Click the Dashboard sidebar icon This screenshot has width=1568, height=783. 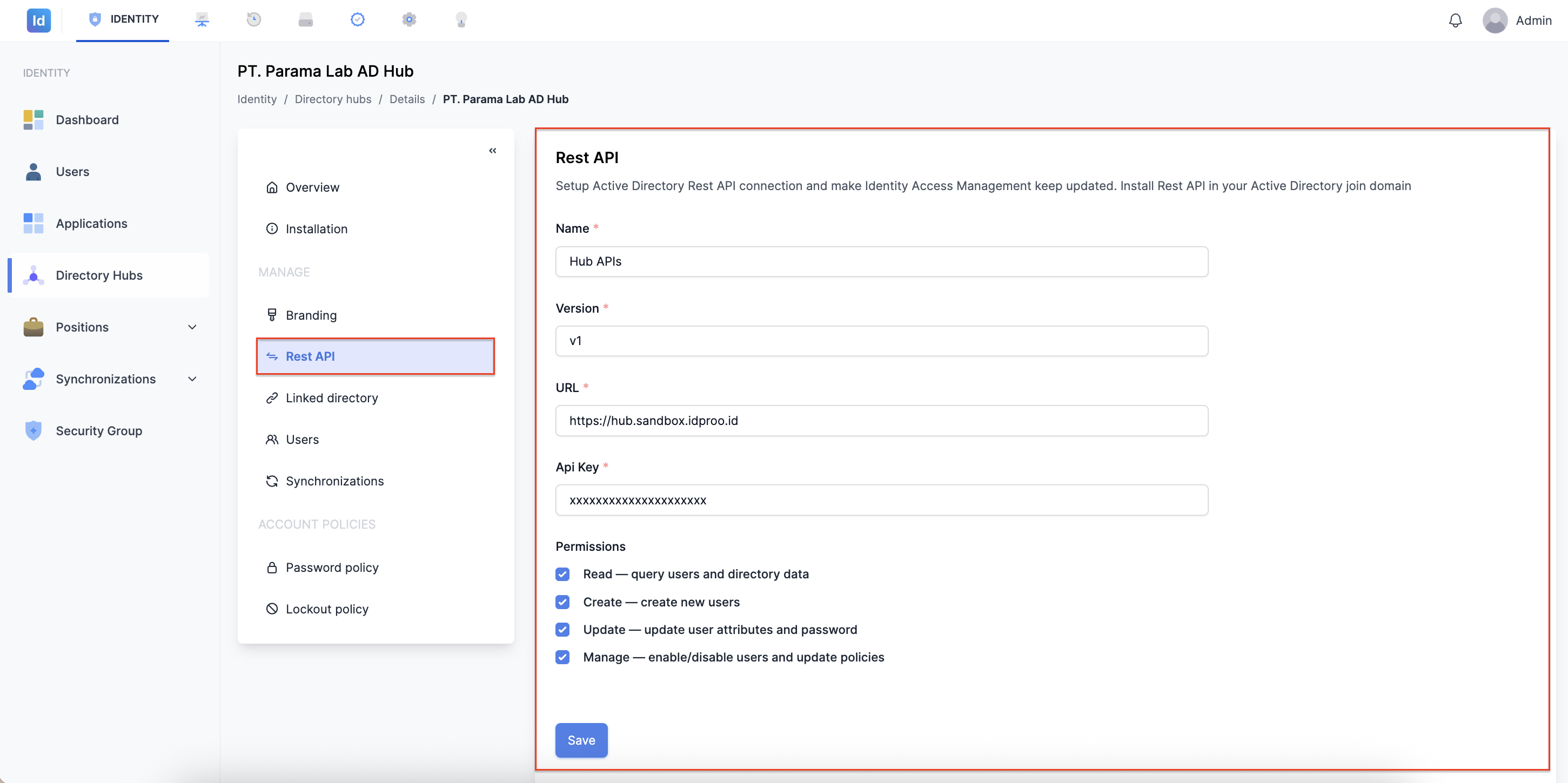pos(33,120)
